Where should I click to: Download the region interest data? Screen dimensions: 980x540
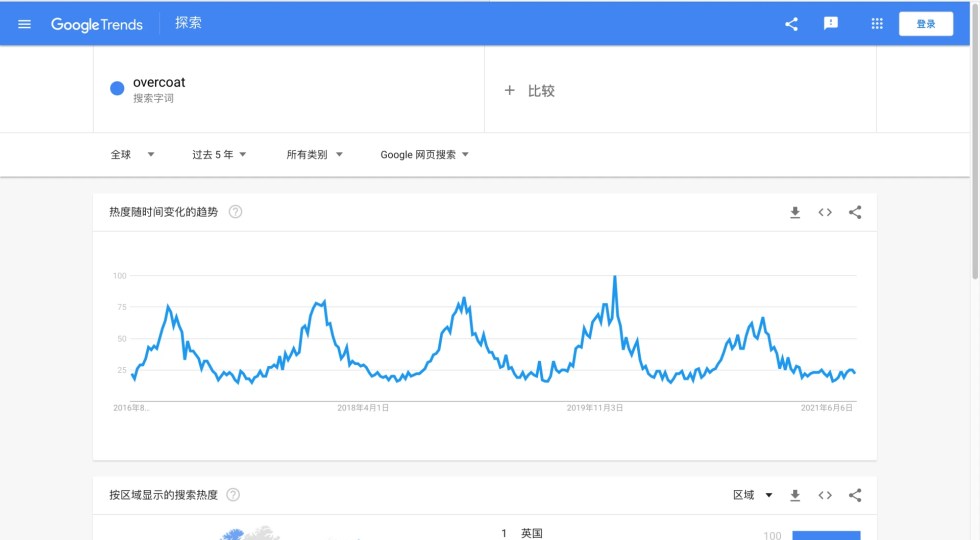click(x=795, y=495)
